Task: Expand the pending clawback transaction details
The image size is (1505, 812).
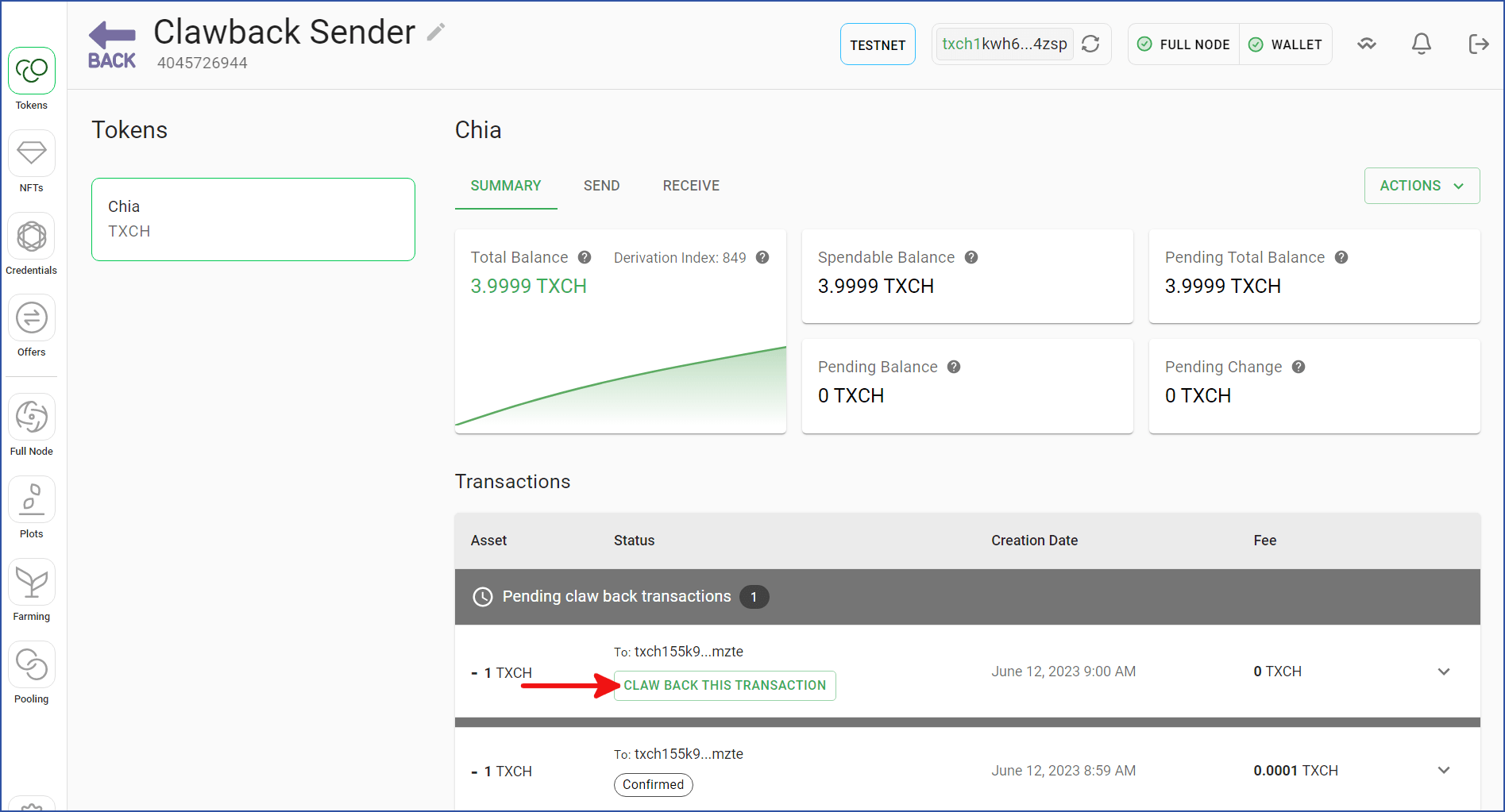Action: click(x=1444, y=671)
